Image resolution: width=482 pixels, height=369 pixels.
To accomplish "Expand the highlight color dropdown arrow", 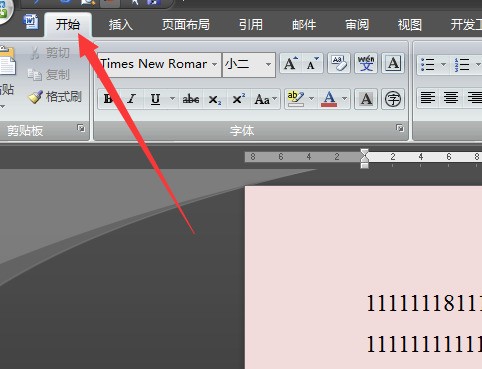I will pyautogui.click(x=312, y=99).
